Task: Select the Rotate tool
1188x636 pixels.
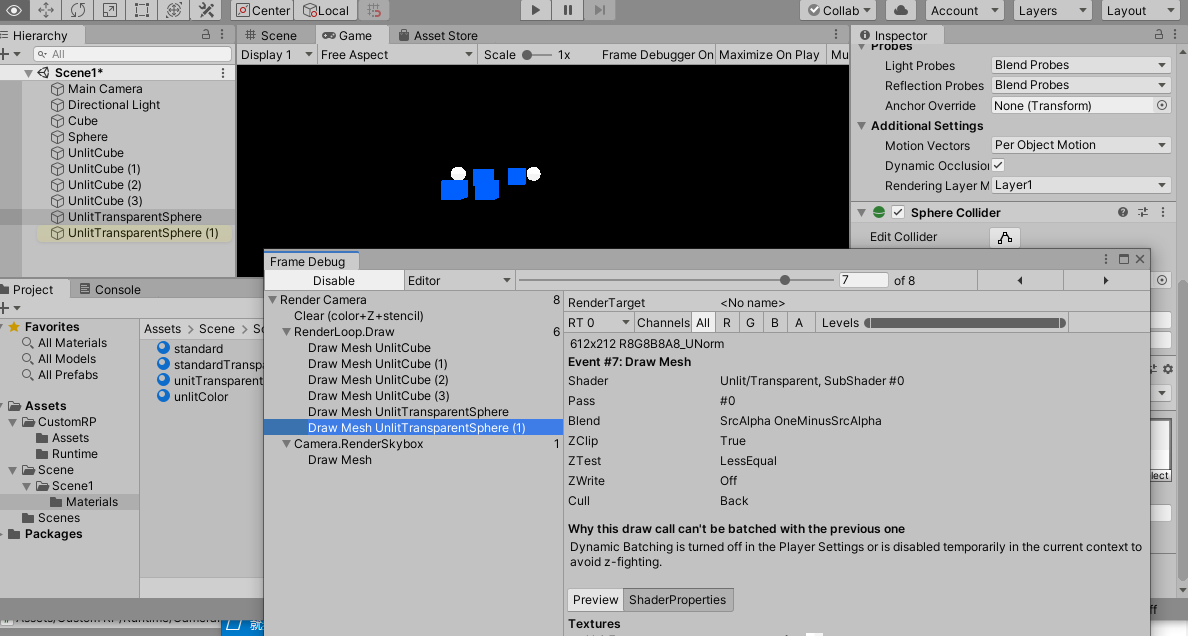Action: coord(78,10)
